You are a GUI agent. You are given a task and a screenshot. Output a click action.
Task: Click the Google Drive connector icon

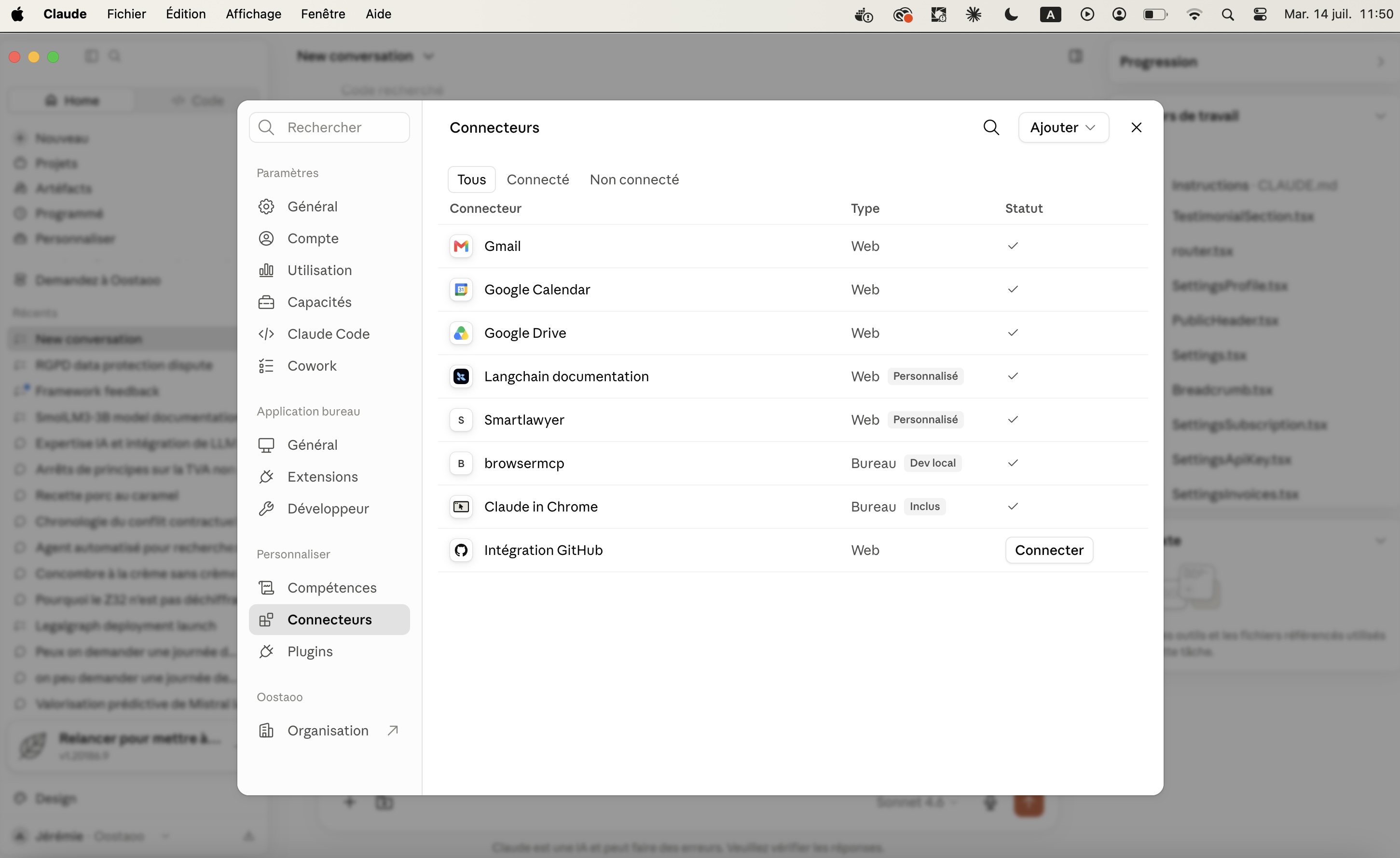pos(461,333)
